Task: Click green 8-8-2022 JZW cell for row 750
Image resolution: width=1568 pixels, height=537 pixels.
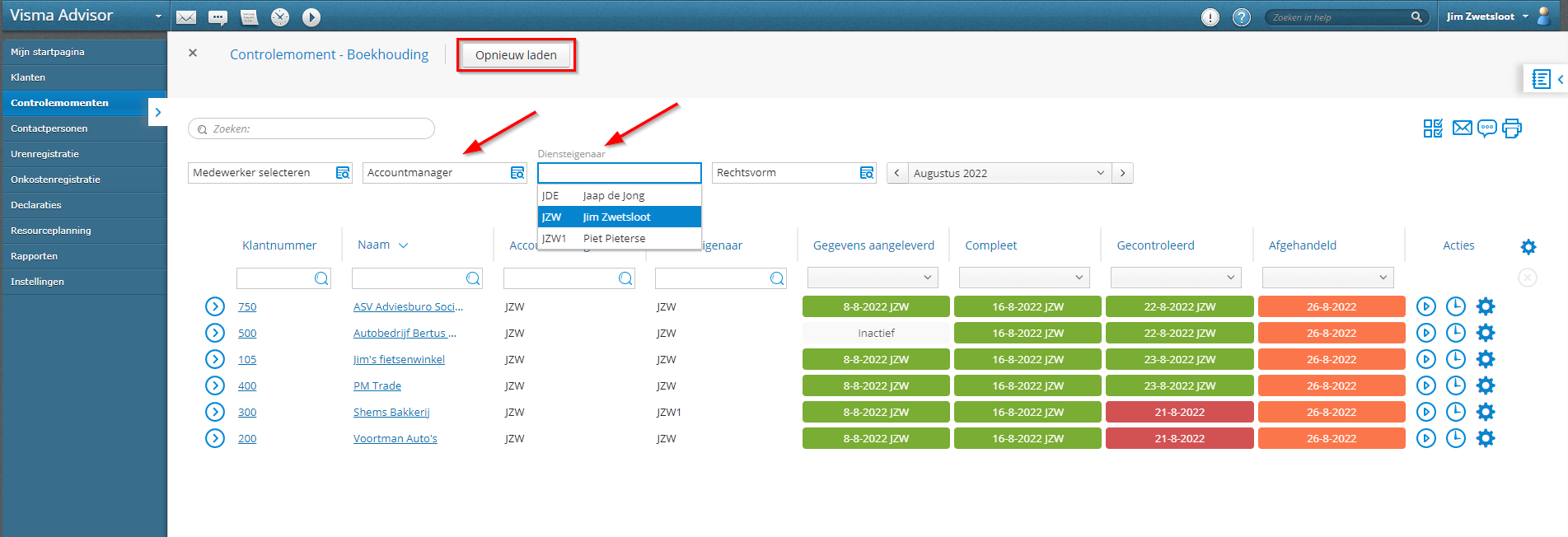Action: [x=876, y=306]
